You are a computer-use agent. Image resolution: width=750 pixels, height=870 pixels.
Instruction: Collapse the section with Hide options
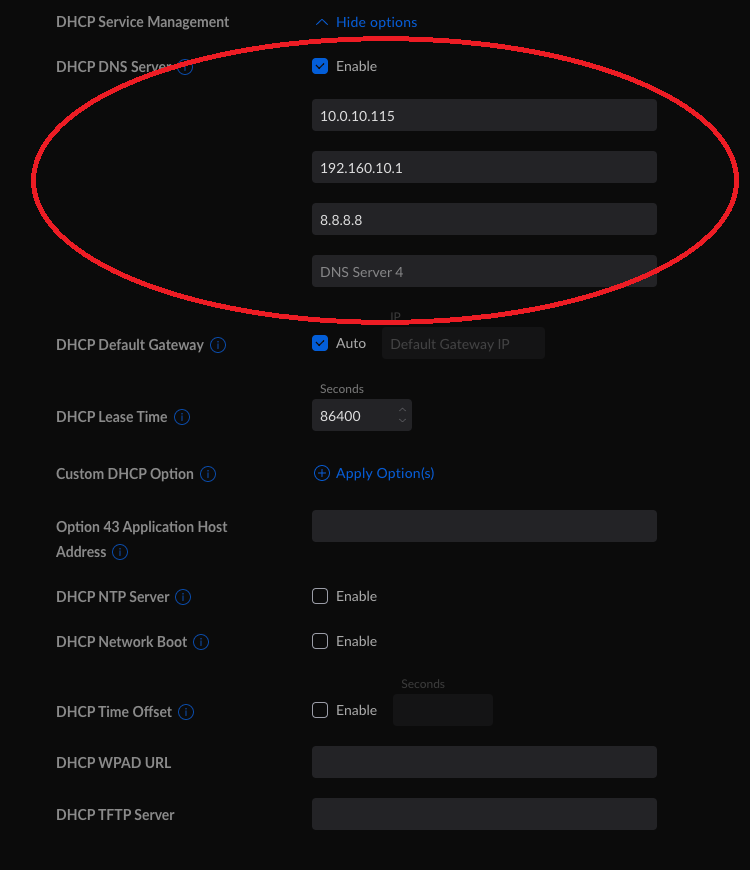(x=366, y=22)
